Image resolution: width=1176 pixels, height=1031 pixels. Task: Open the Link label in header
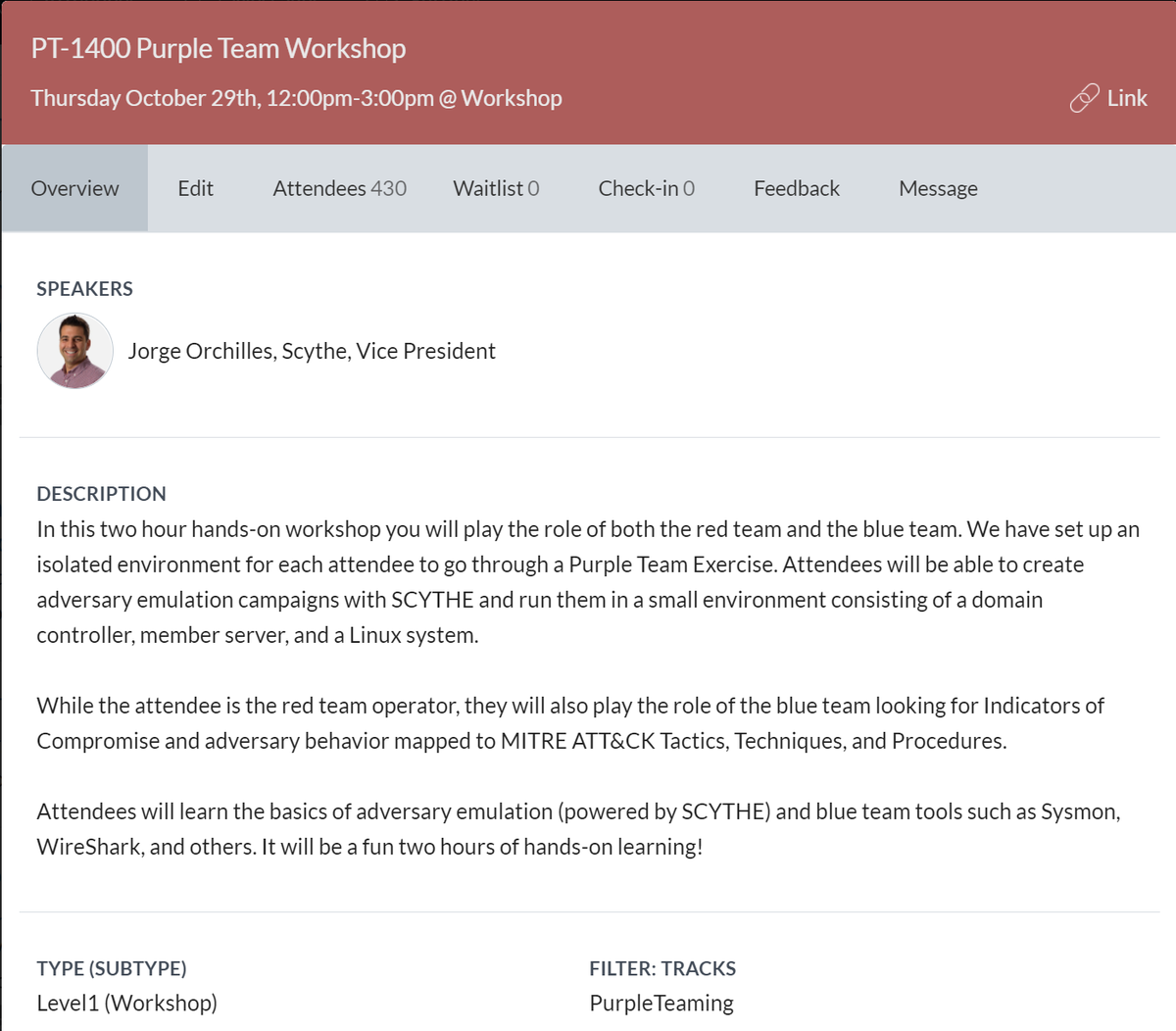coord(1127,98)
